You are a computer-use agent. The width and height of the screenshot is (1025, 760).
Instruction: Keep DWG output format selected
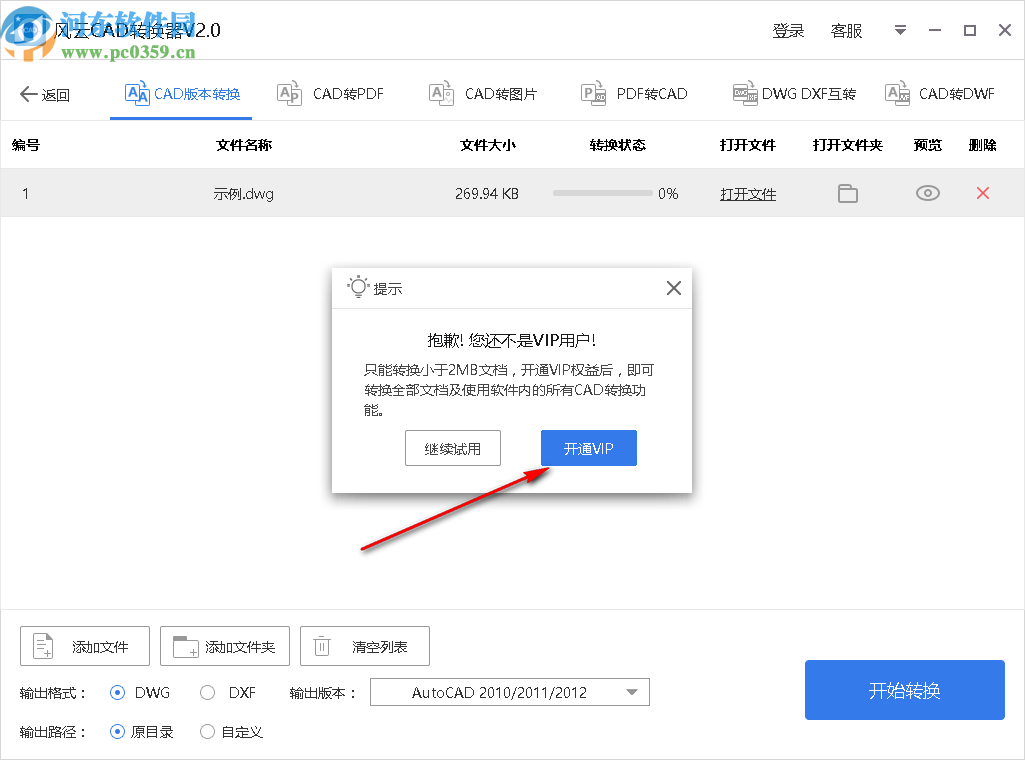point(117,692)
